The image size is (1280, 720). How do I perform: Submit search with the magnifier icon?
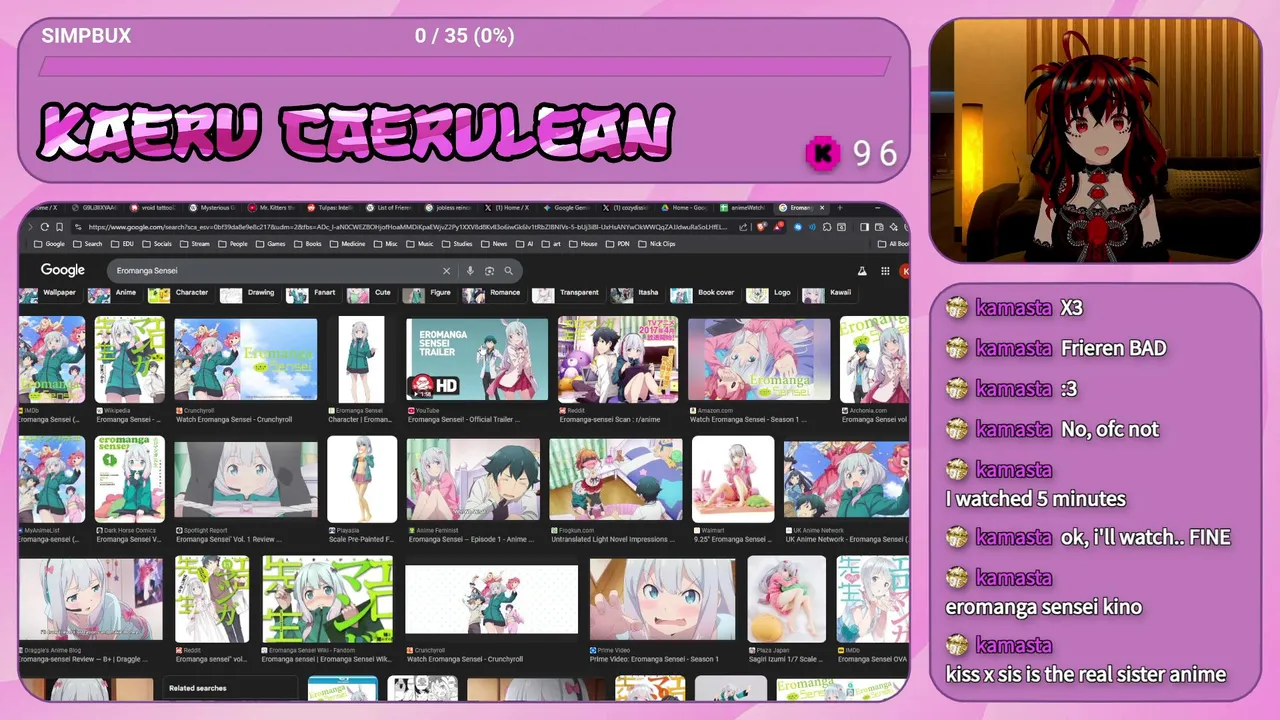[x=508, y=270]
